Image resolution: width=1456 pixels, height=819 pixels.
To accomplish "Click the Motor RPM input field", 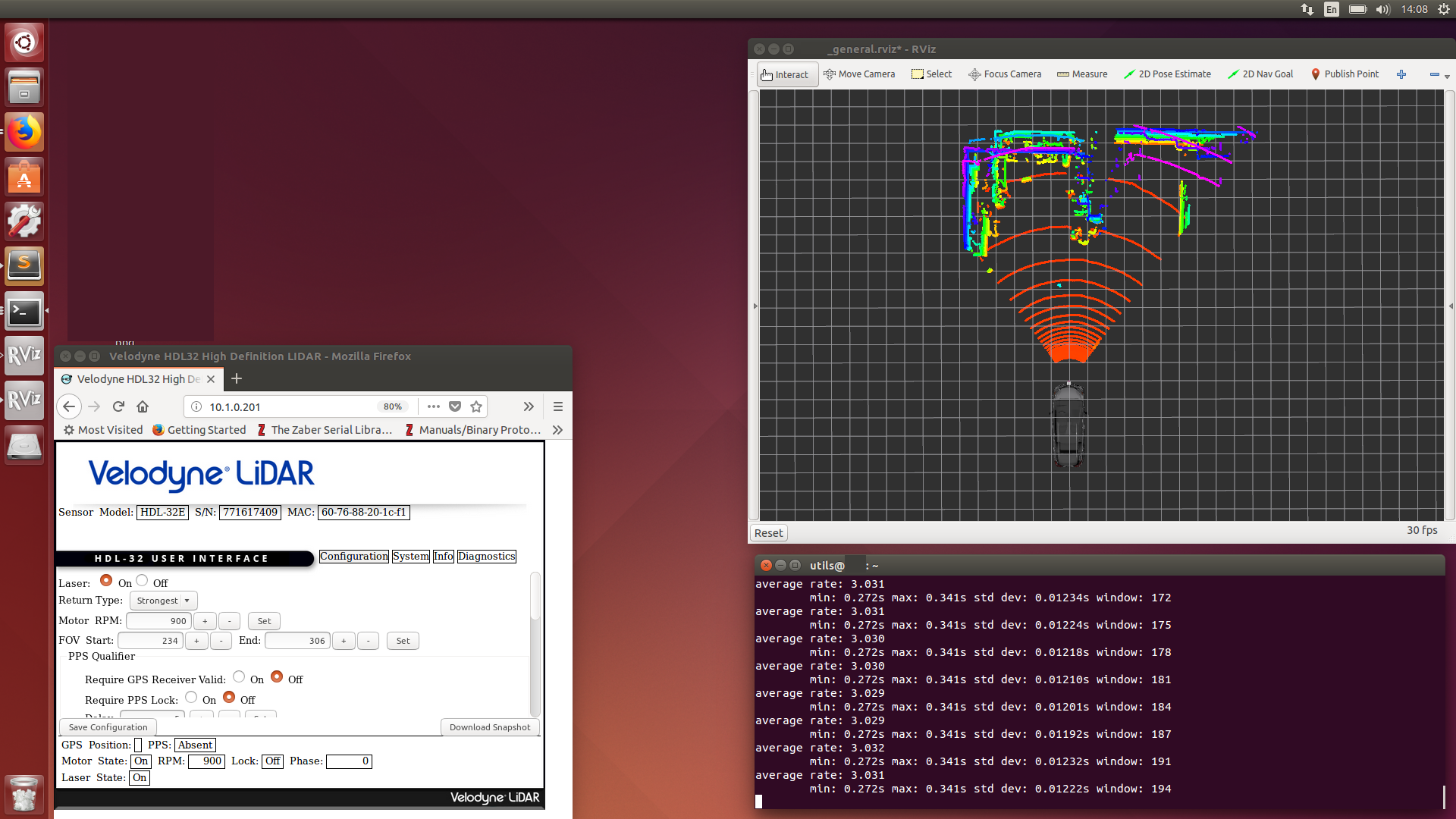I will click(158, 621).
